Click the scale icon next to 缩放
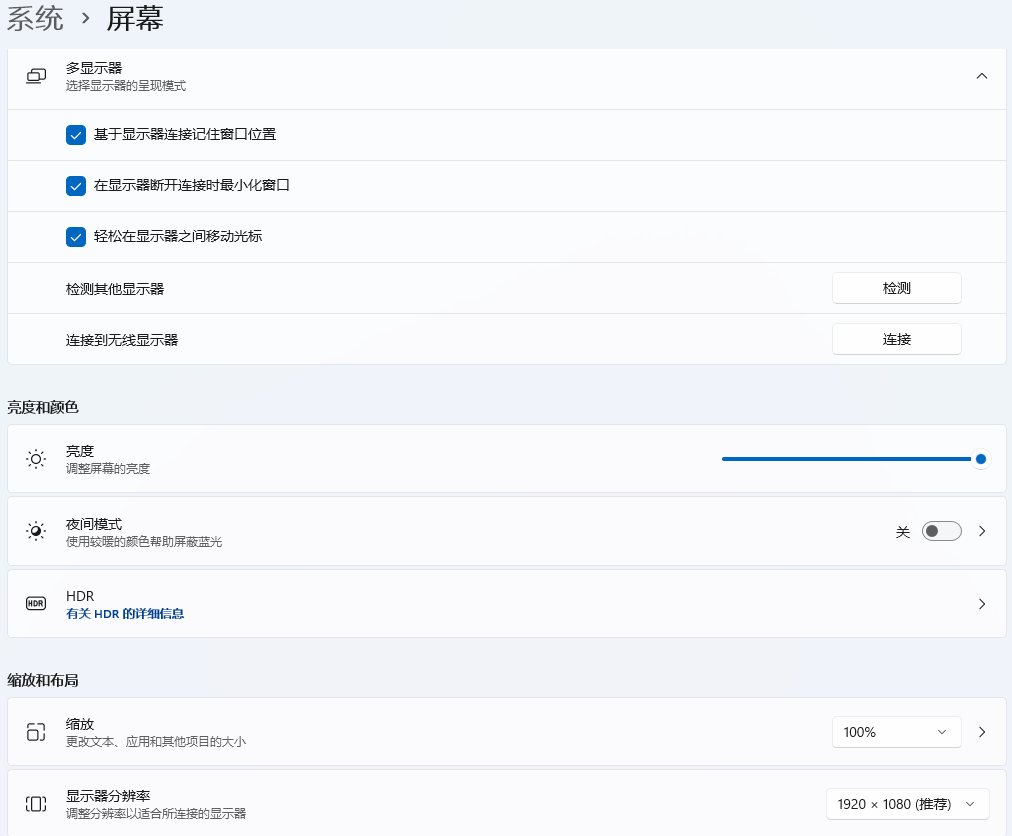Screen dimensions: 1012x836 tap(36, 732)
